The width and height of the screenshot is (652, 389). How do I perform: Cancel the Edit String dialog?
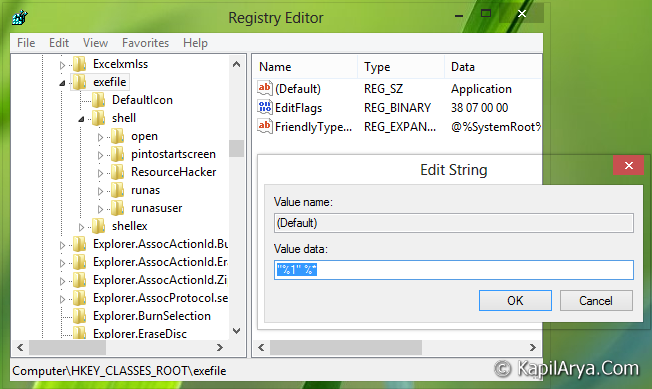point(596,300)
